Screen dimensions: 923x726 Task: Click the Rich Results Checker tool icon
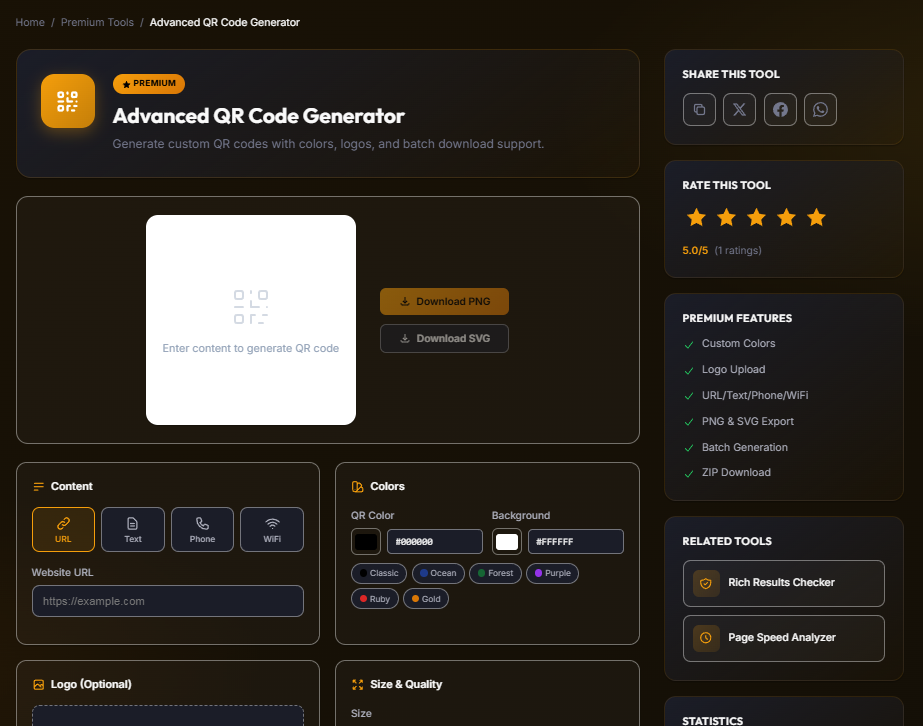[707, 582]
